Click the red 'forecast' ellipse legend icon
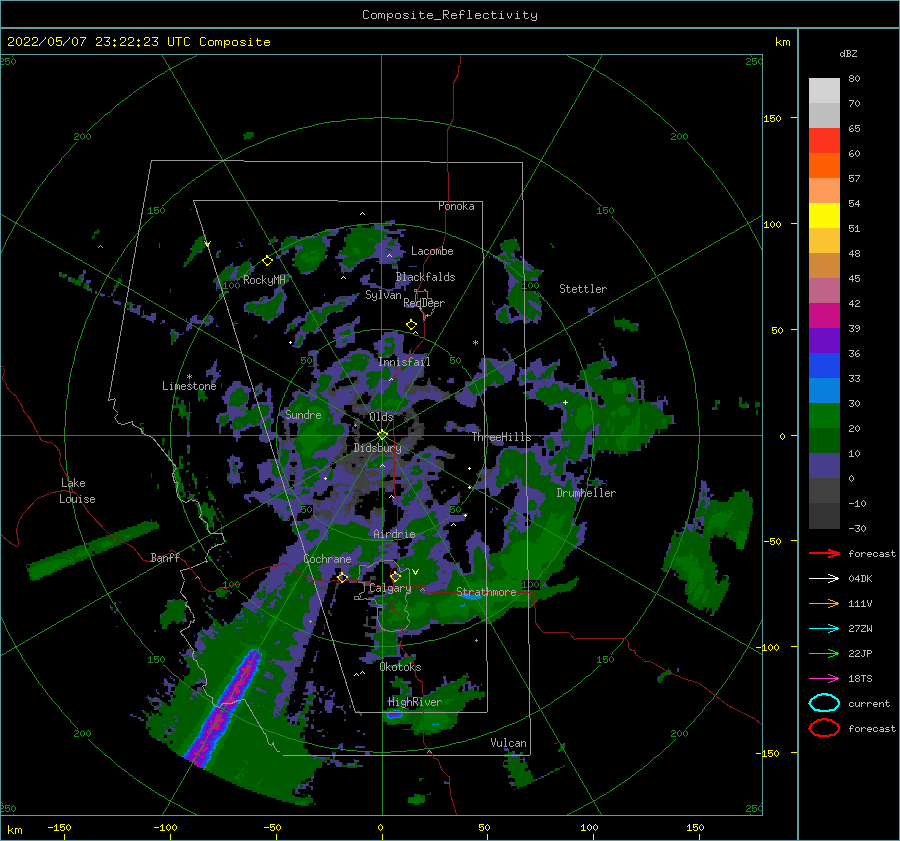 click(x=824, y=728)
